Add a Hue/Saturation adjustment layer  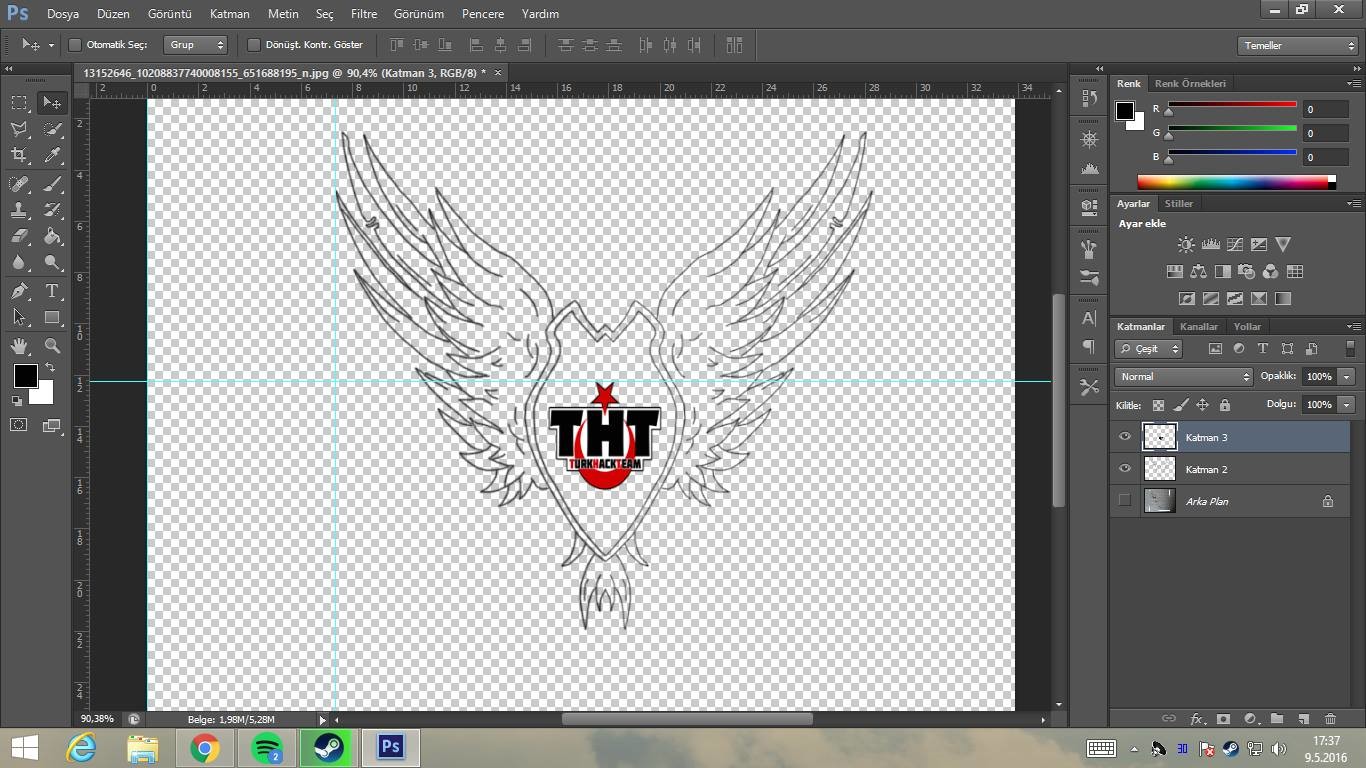(1175, 271)
